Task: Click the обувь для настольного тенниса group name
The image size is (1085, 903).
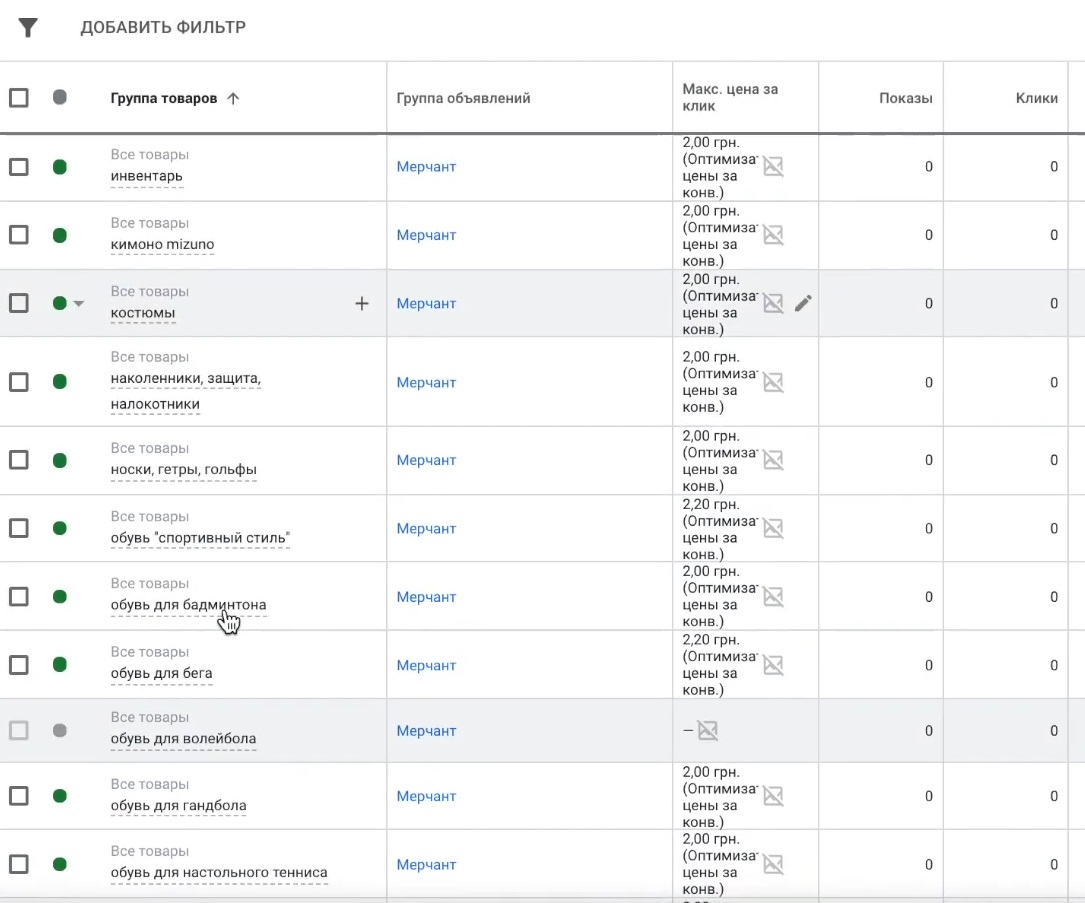Action: 219,873
